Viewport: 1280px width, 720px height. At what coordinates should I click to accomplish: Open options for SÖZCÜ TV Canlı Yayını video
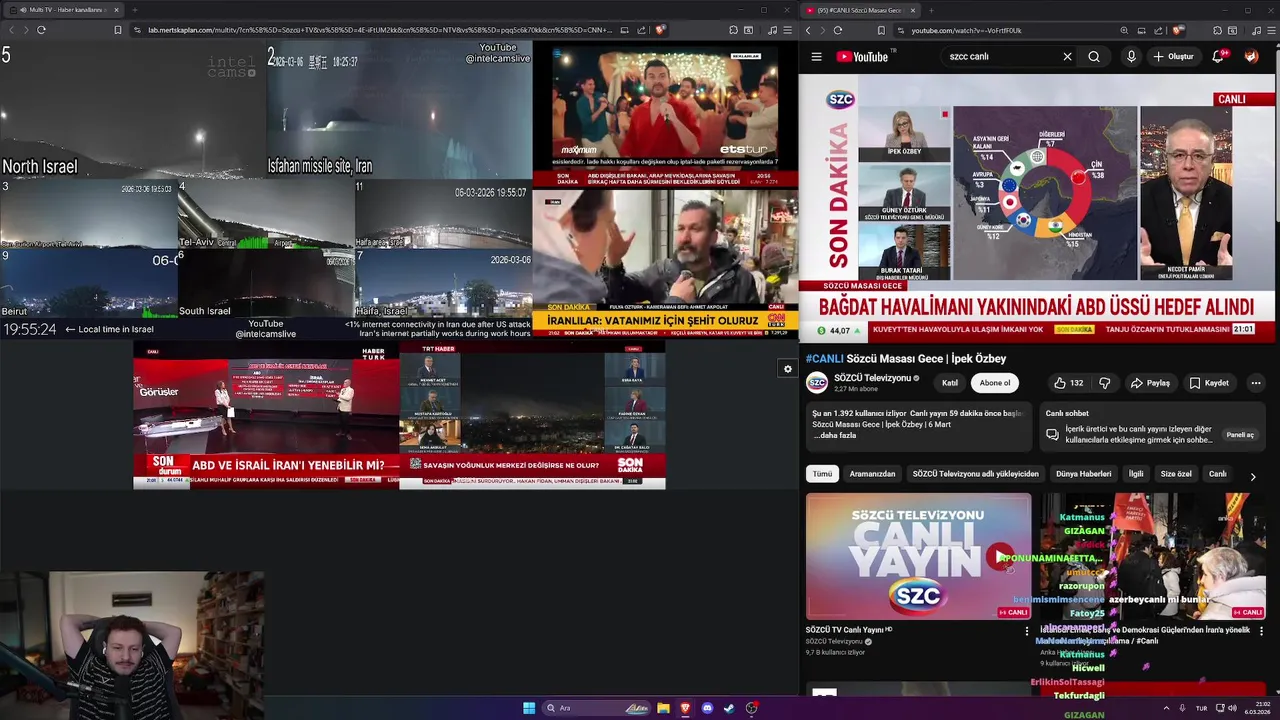(1026, 631)
